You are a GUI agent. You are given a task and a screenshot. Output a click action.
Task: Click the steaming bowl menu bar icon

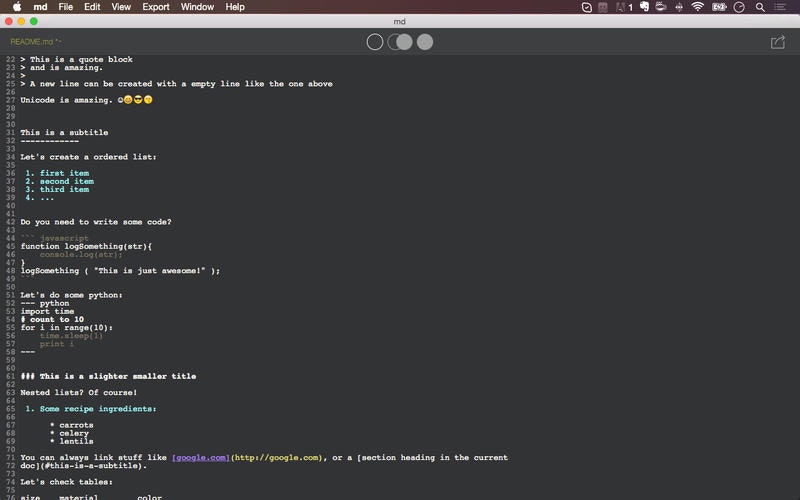(x=661, y=7)
